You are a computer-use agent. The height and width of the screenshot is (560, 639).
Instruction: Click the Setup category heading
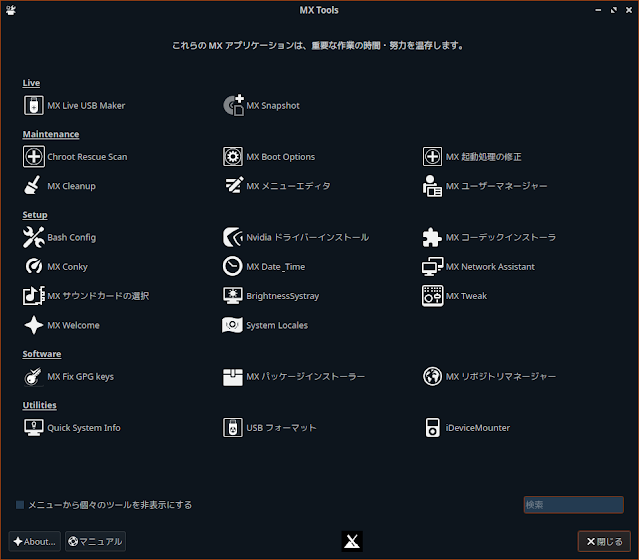35,215
